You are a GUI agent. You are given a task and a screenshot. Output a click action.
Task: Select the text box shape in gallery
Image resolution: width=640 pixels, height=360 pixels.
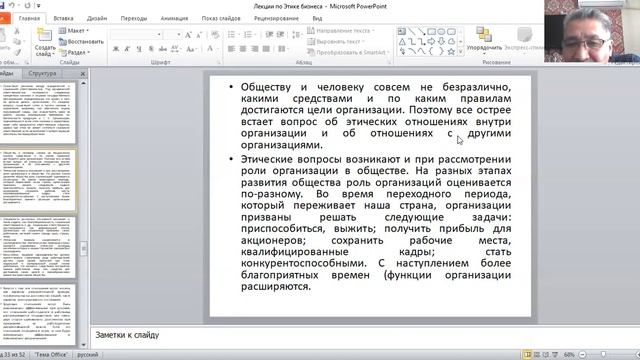point(402,31)
